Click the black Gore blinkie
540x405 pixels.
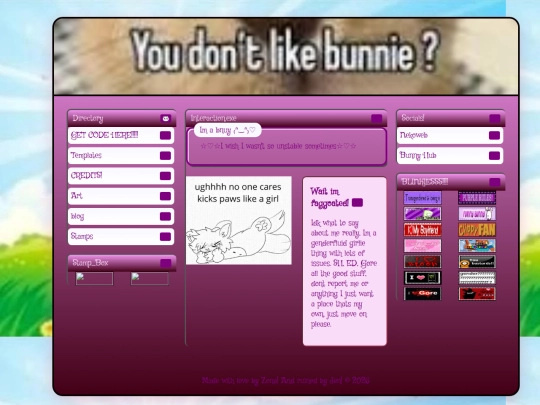[x=423, y=293]
